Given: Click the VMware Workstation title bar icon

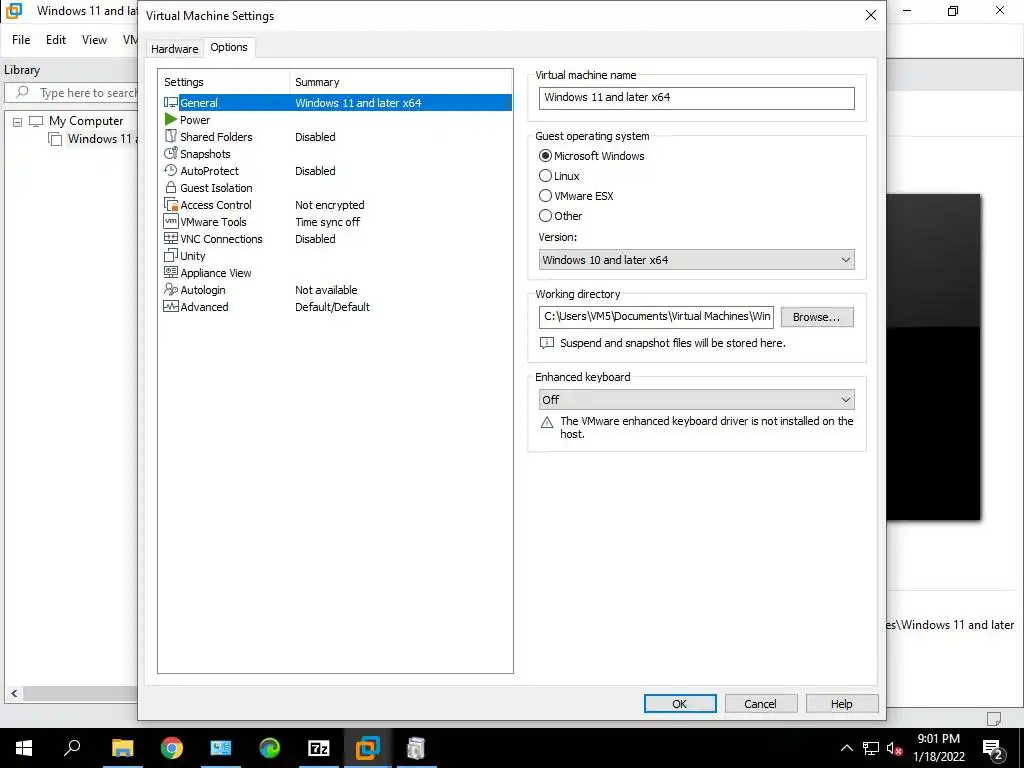Looking at the screenshot, I should (13, 11).
